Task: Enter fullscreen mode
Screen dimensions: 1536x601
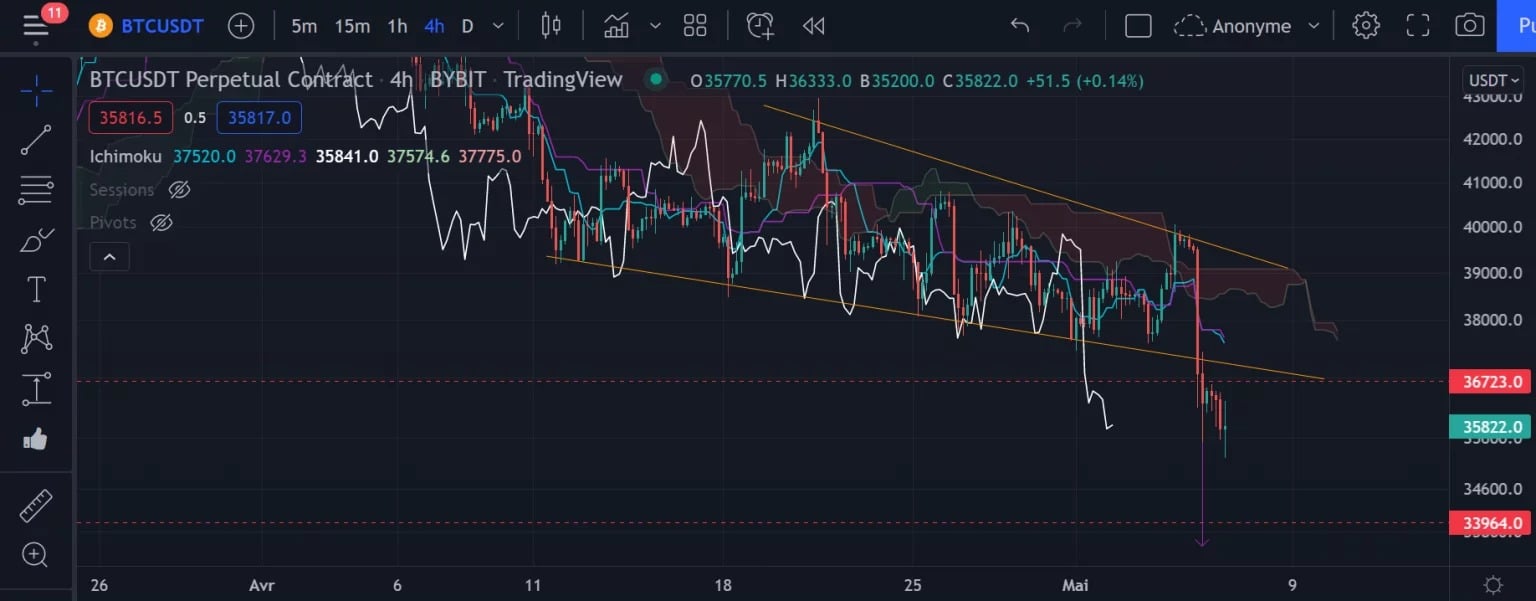Action: (x=1417, y=26)
